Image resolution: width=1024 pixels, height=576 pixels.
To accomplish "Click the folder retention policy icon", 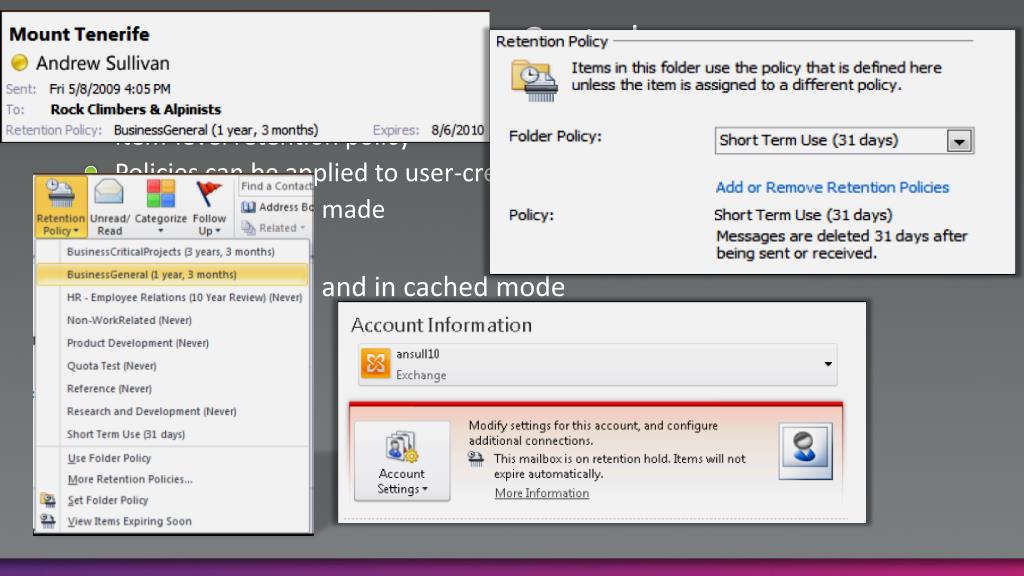I will (x=534, y=81).
